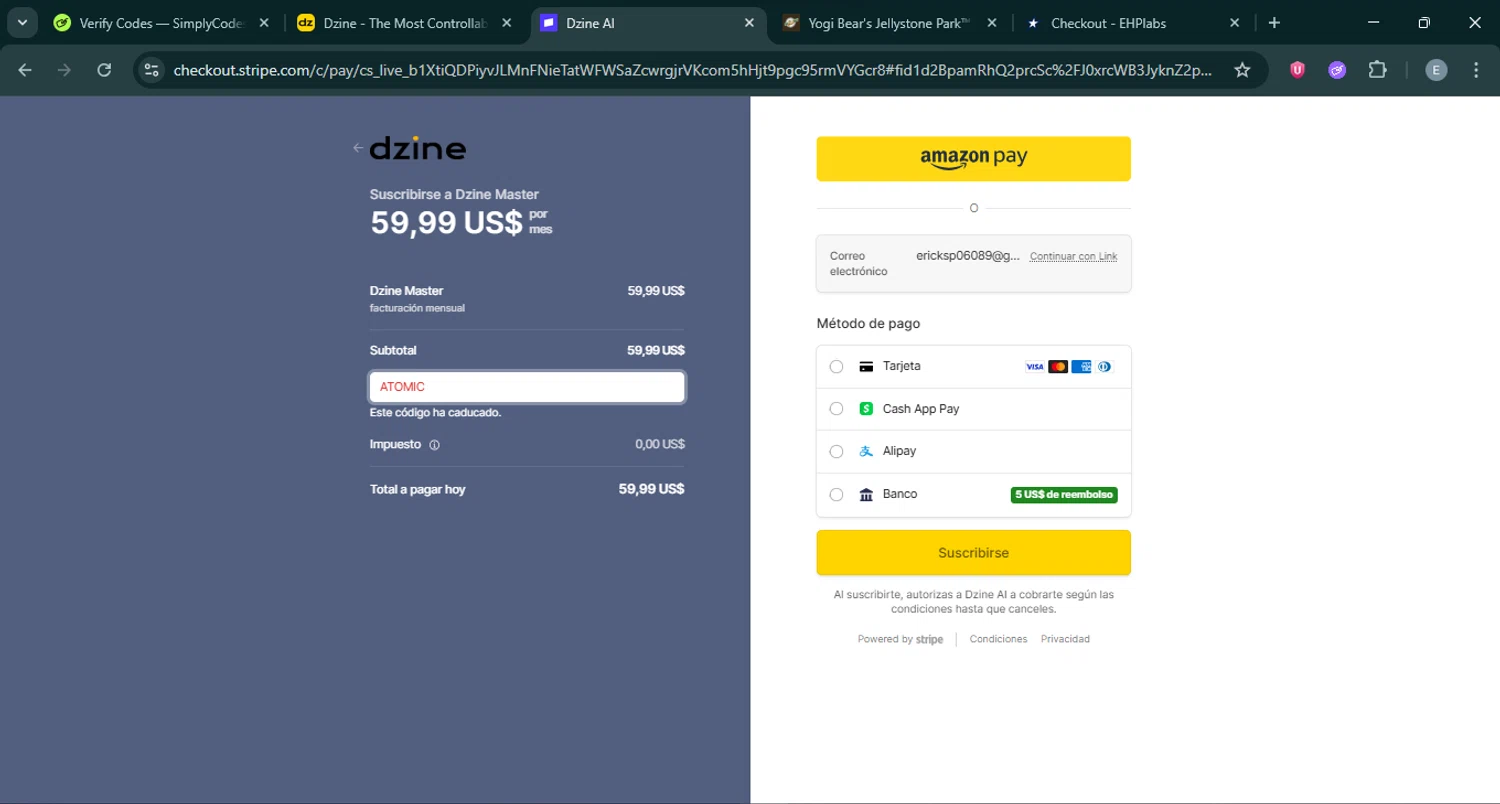
Task: Click the Este código ha caducado message
Action: coord(435,412)
